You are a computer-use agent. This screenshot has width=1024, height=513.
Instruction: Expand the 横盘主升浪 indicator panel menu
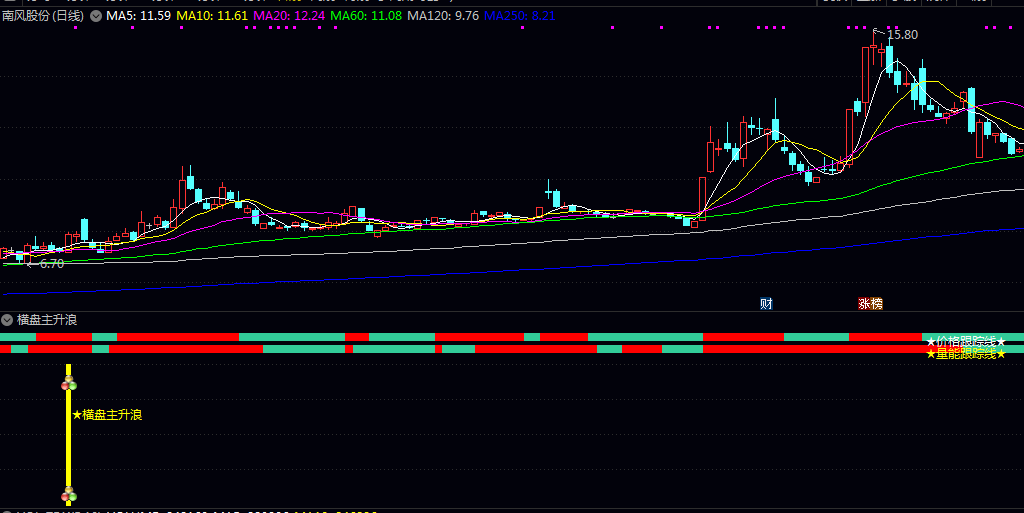click(7, 320)
